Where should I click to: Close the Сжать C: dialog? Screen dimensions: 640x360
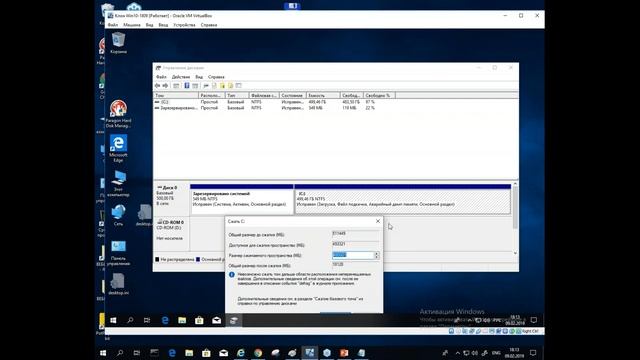pos(378,221)
